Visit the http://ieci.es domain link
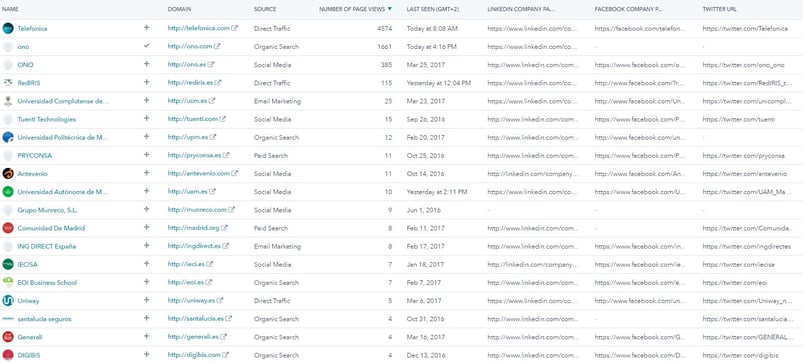This screenshot has height=363, width=803. click(x=186, y=264)
